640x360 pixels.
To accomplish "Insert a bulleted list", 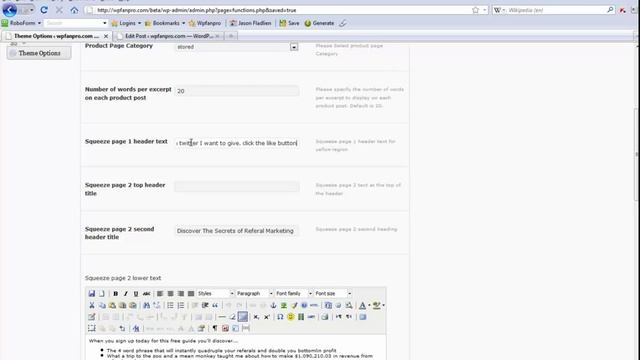I will click(170, 305).
